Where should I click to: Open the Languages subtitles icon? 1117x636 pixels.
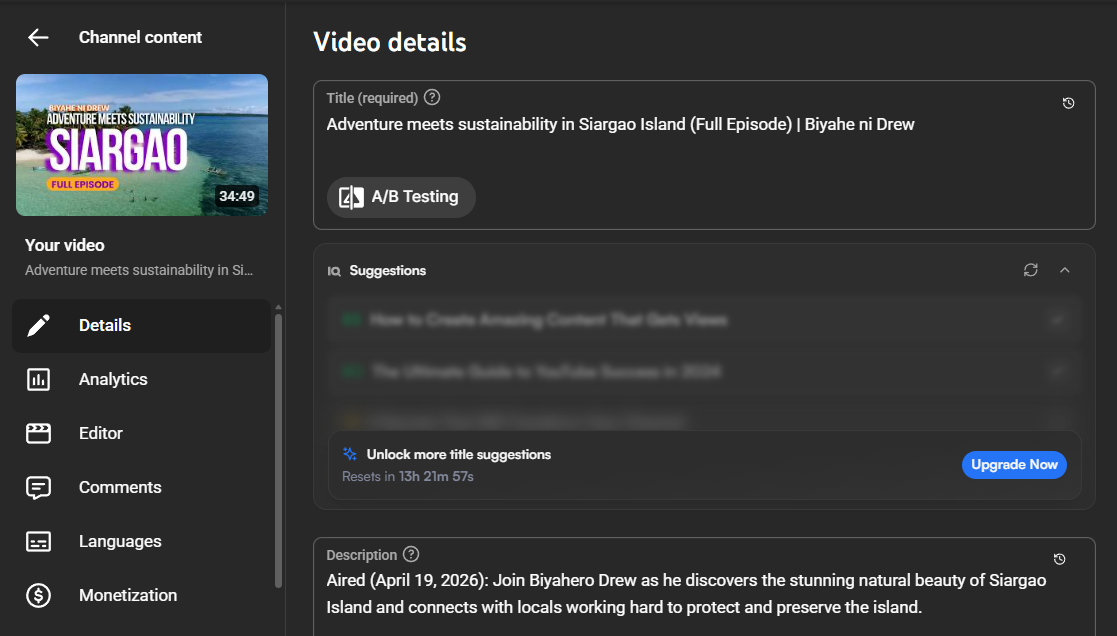pyautogui.click(x=38, y=541)
